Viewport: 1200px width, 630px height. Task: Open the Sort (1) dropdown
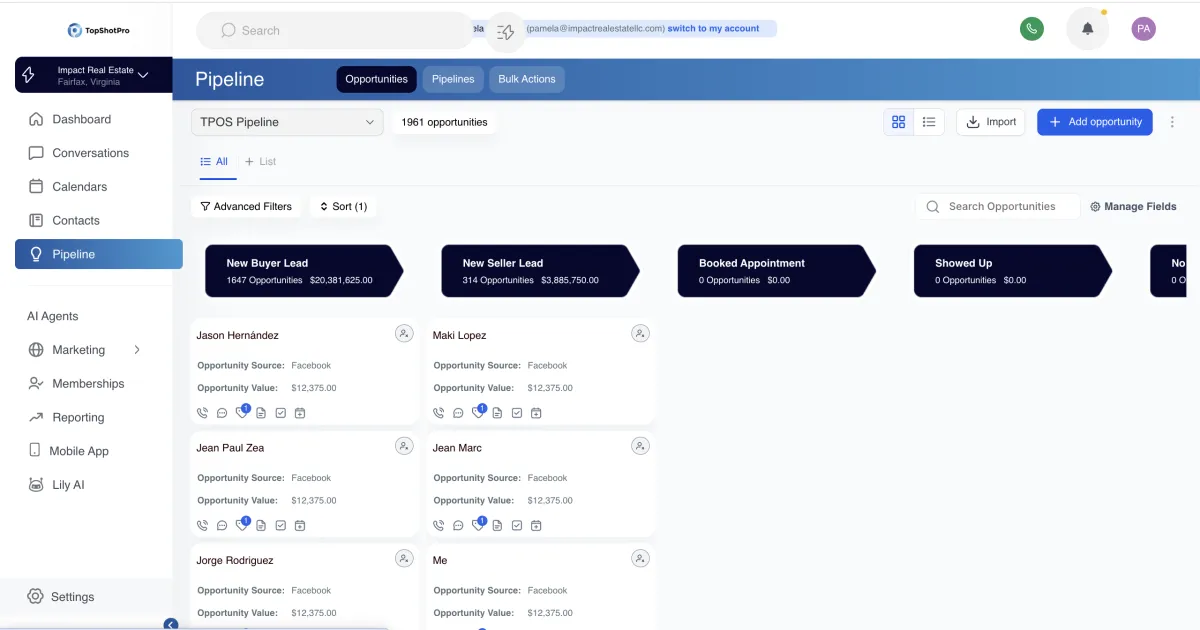[x=343, y=206]
